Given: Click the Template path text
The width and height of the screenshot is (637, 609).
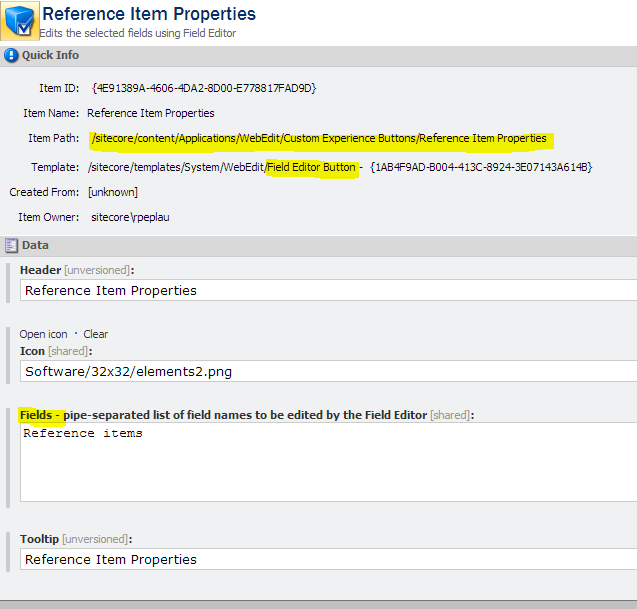Looking at the screenshot, I should click(x=222, y=167).
